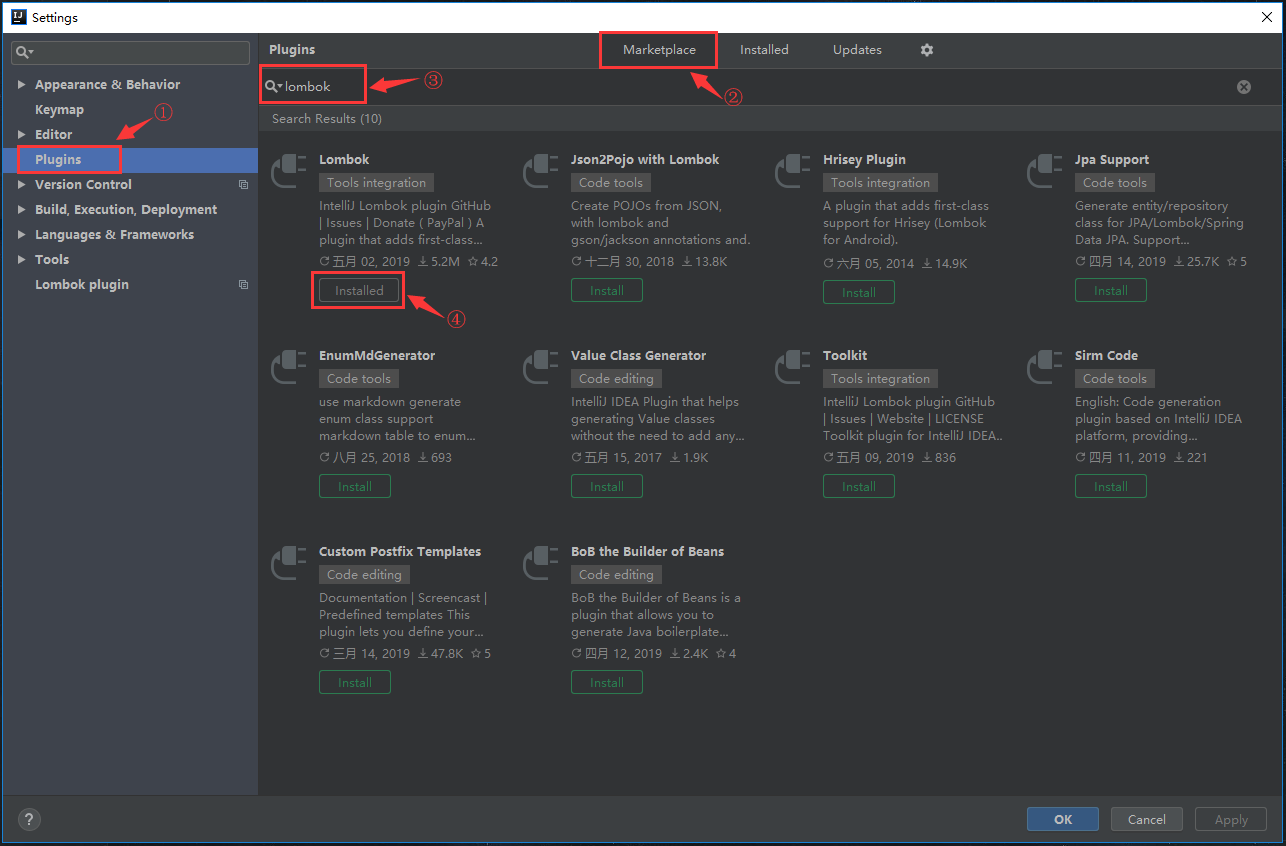Screen dimensions: 1286x846
Task: Focus the settings search field
Action: pos(131,52)
